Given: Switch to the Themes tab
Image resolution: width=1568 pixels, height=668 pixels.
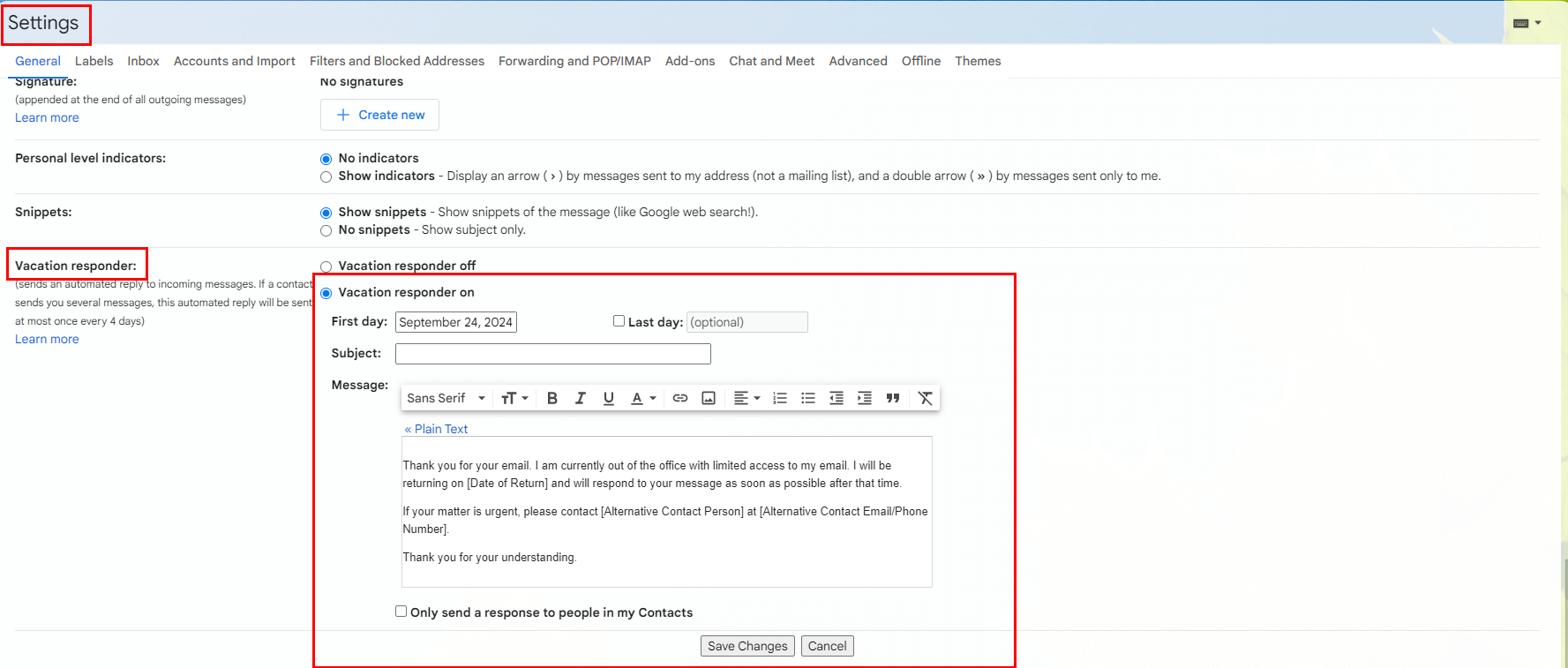Looking at the screenshot, I should tap(978, 61).
